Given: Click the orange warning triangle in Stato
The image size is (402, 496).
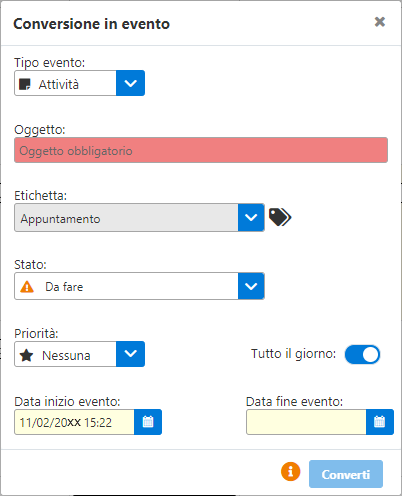Looking at the screenshot, I should pyautogui.click(x=27, y=287).
